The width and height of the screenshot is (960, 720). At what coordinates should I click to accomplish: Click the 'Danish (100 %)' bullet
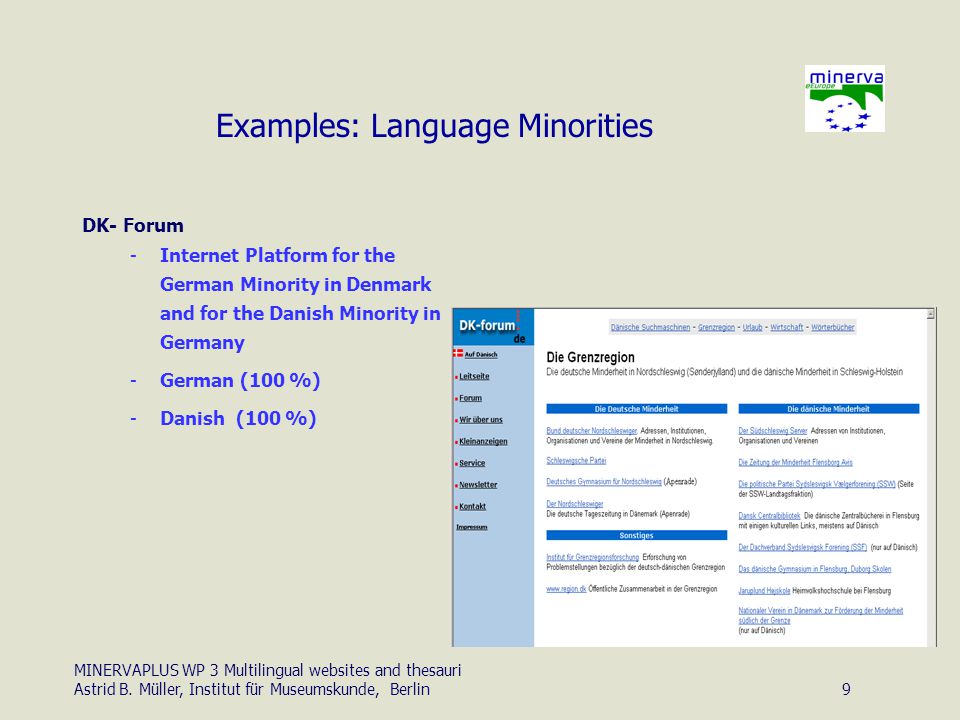(x=238, y=418)
